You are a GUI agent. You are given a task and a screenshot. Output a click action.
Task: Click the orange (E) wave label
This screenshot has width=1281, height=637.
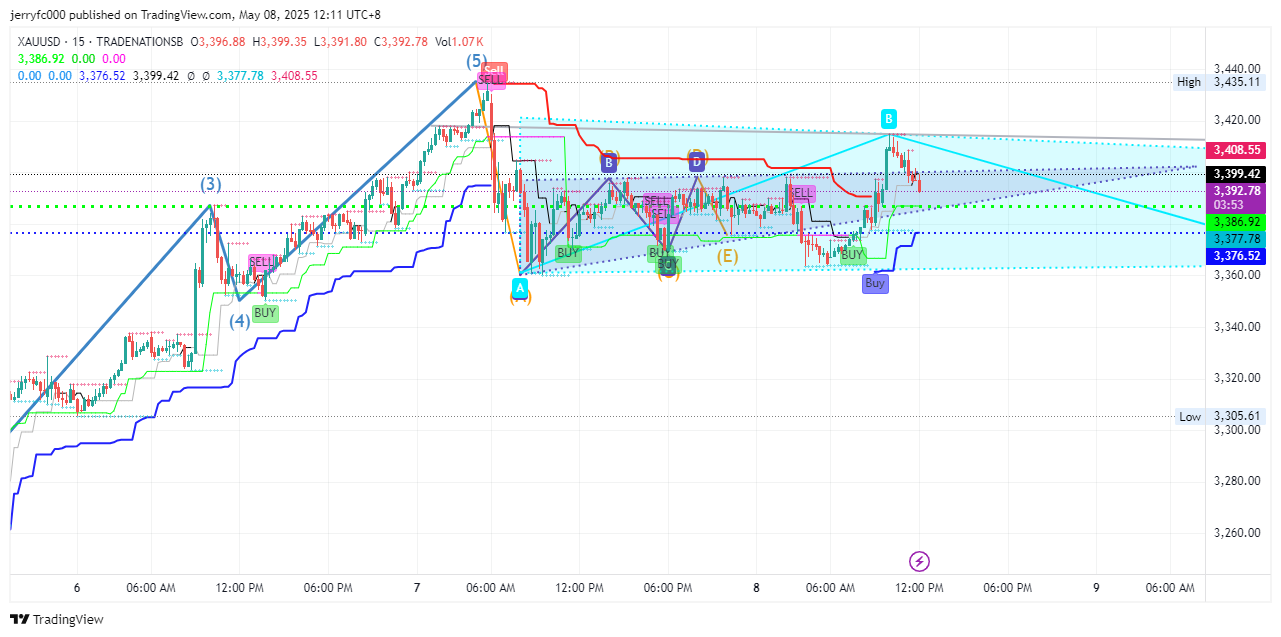pyautogui.click(x=727, y=256)
